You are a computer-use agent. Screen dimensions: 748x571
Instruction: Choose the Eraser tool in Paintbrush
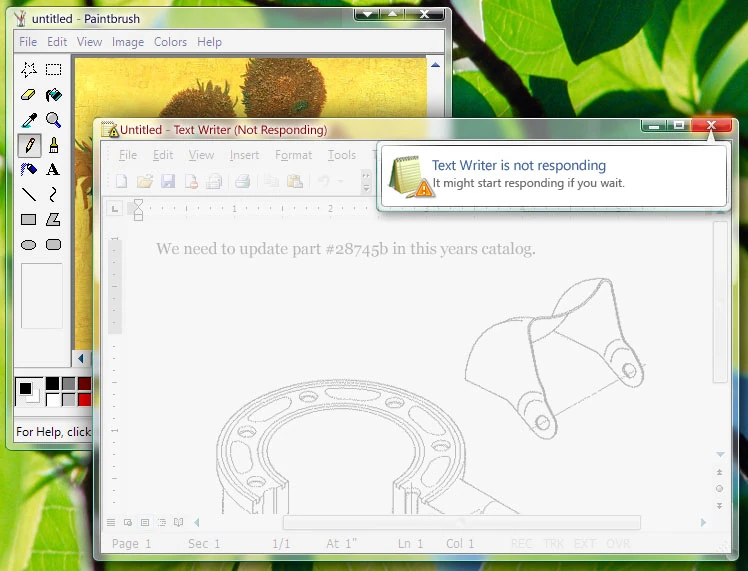click(x=29, y=94)
